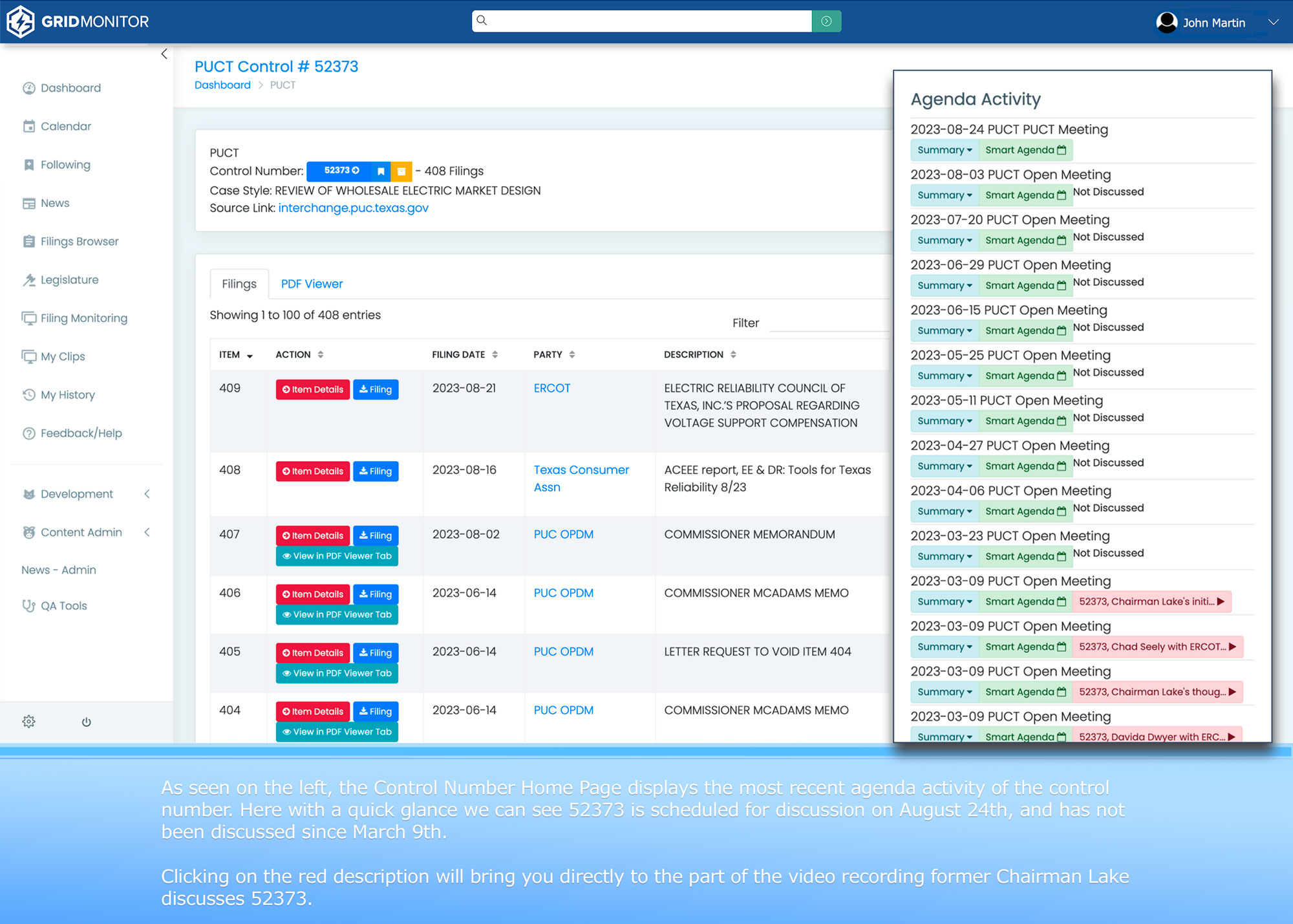View item 407 in PDF Viewer Tab
The width and height of the screenshot is (1293, 924).
click(337, 556)
